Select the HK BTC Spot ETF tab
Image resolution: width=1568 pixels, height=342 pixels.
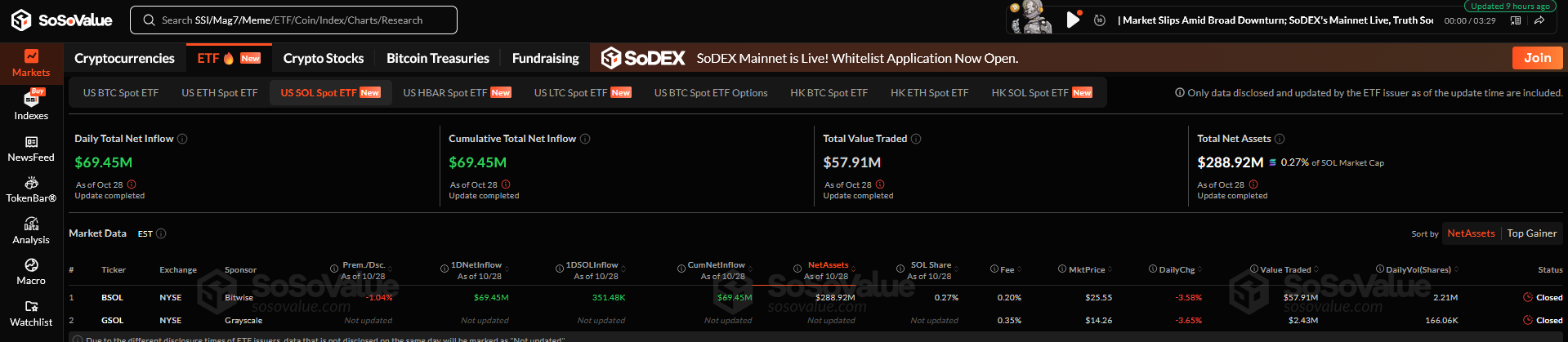[x=829, y=92]
